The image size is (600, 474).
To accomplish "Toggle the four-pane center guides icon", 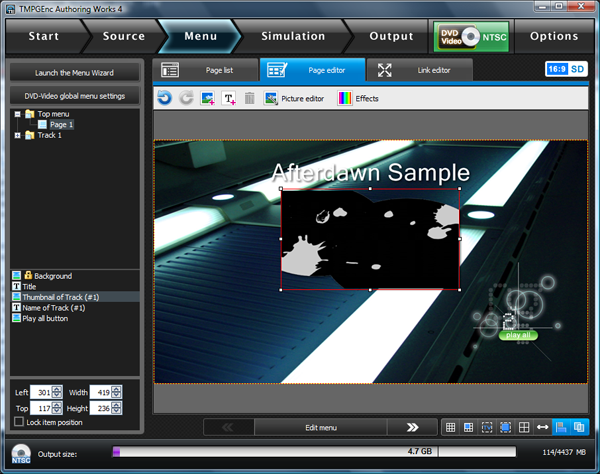I will click(524, 427).
